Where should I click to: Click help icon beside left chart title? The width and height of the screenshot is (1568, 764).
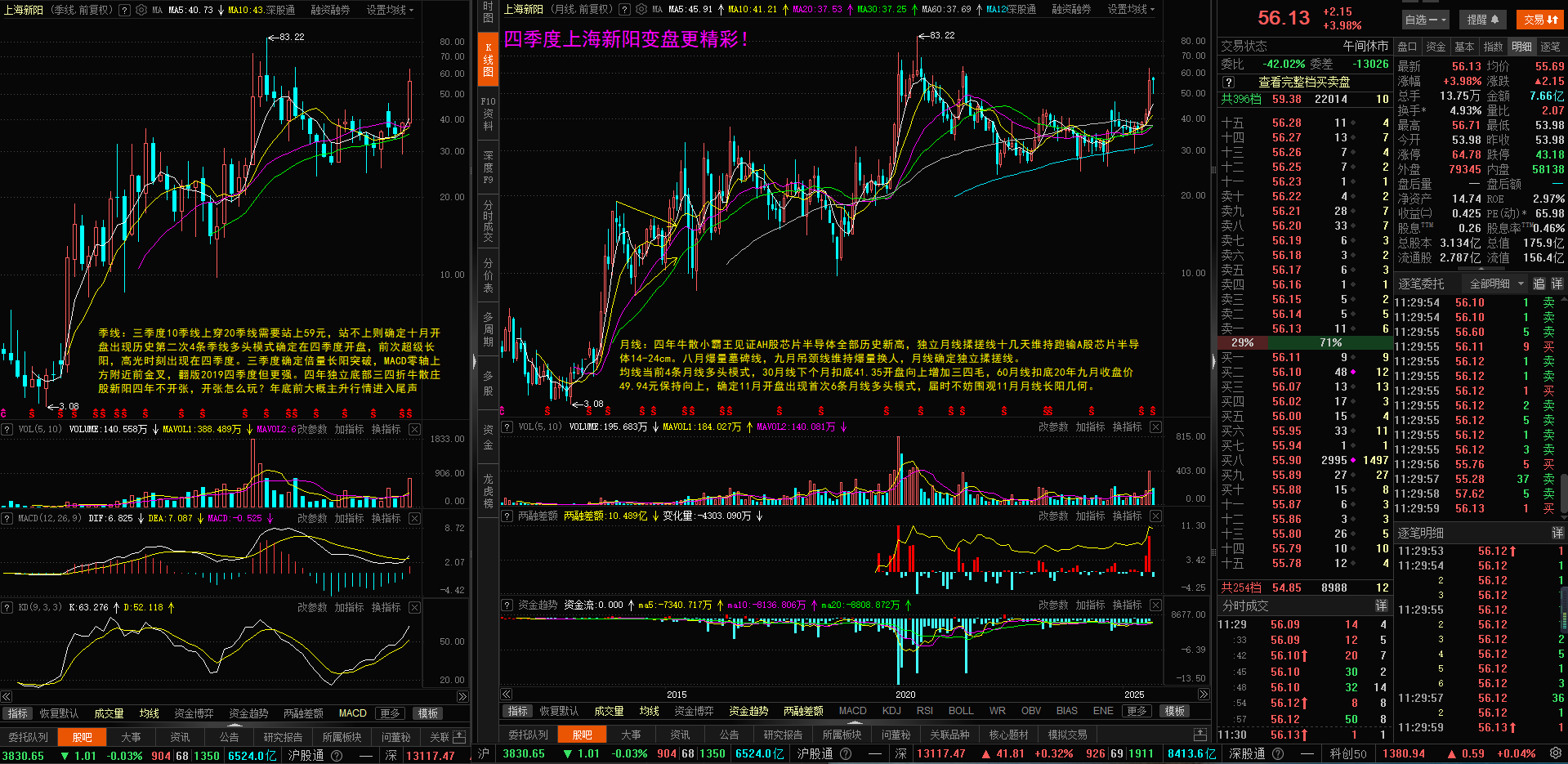click(x=124, y=10)
